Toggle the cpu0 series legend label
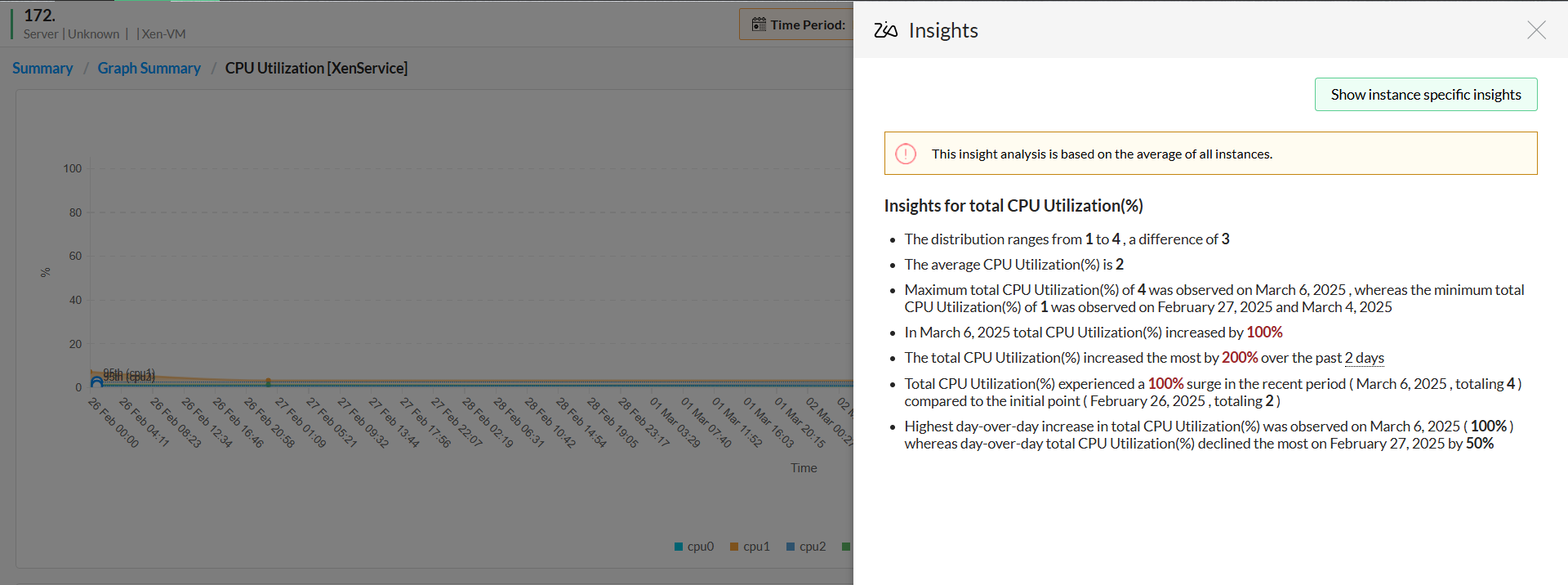 point(701,547)
